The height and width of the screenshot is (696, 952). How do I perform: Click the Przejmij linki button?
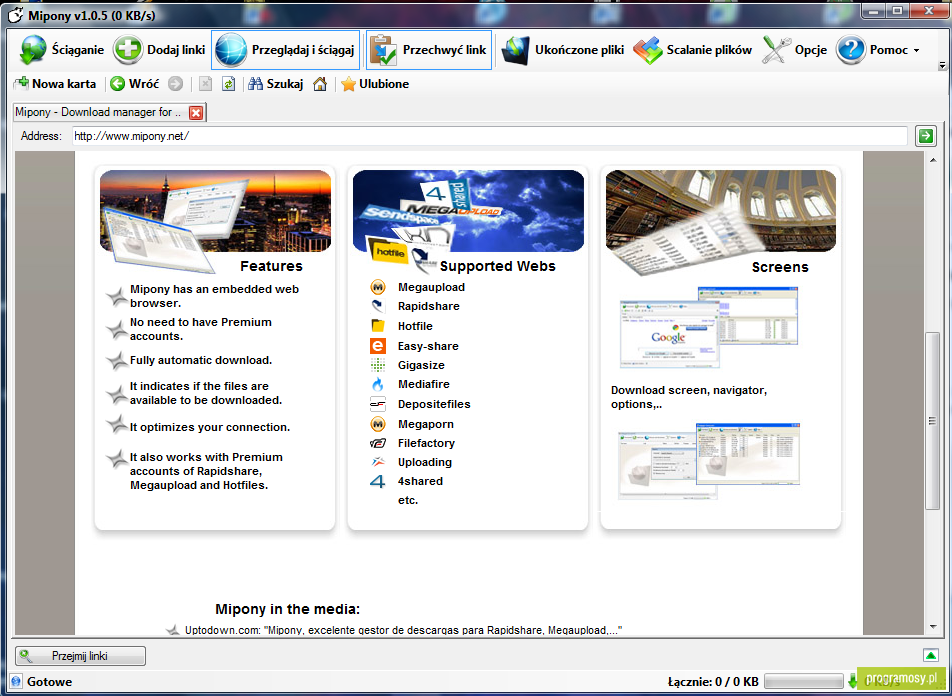click(80, 656)
